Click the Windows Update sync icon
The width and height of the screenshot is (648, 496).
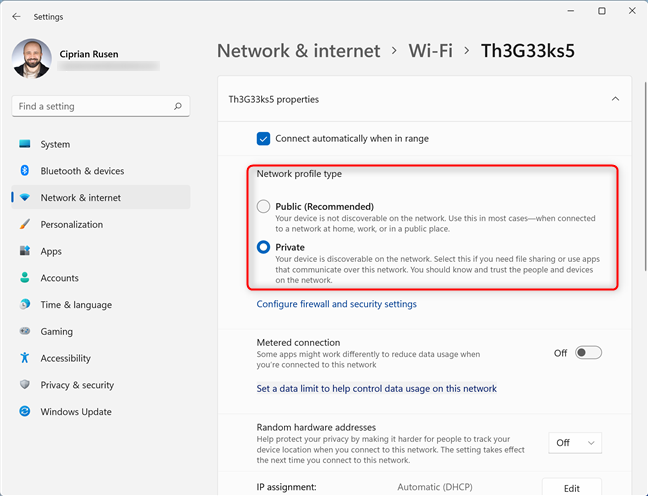[x=25, y=411]
